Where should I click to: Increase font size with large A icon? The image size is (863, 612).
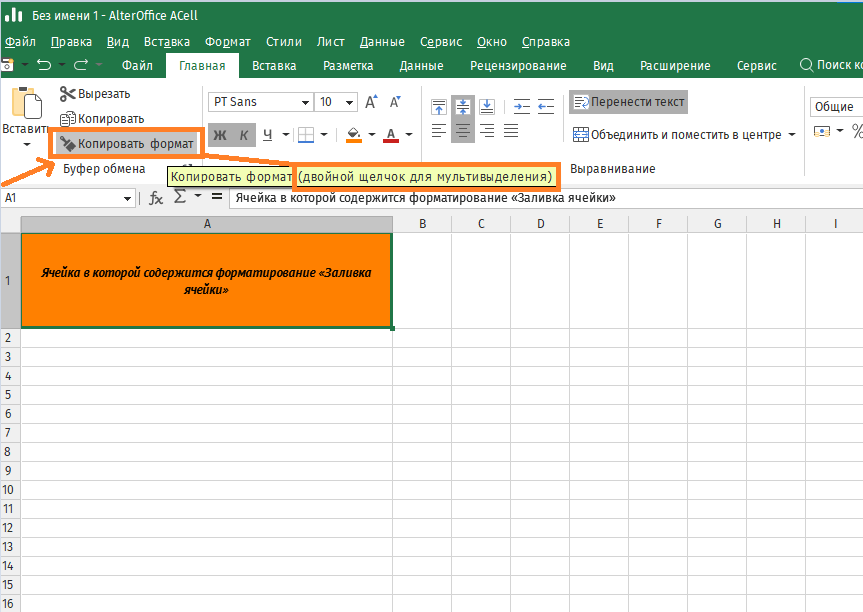pyautogui.click(x=372, y=102)
